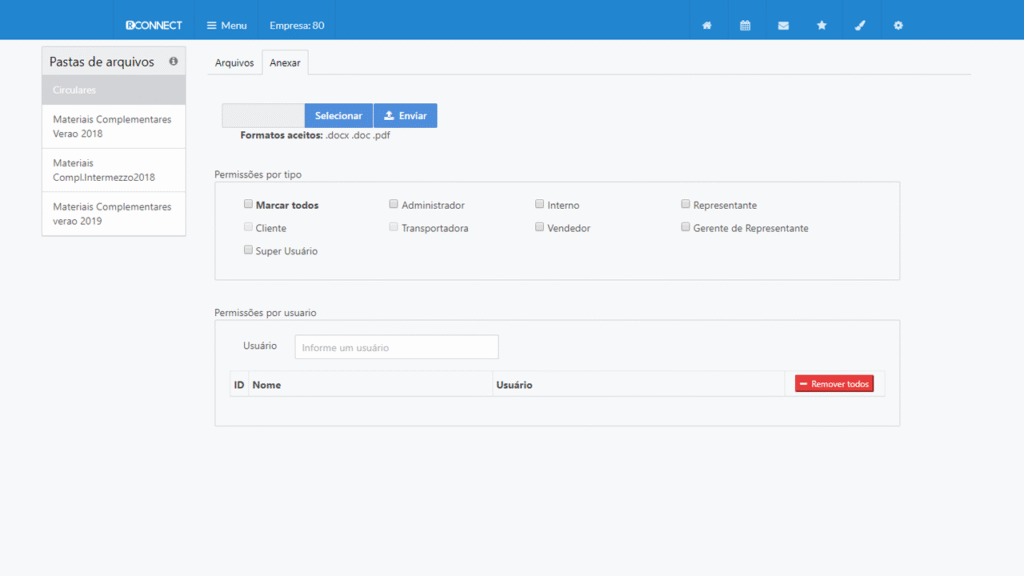Tick the Gerente de Representante checkbox
Viewport: 1024px width, 576px height.
[686, 227]
